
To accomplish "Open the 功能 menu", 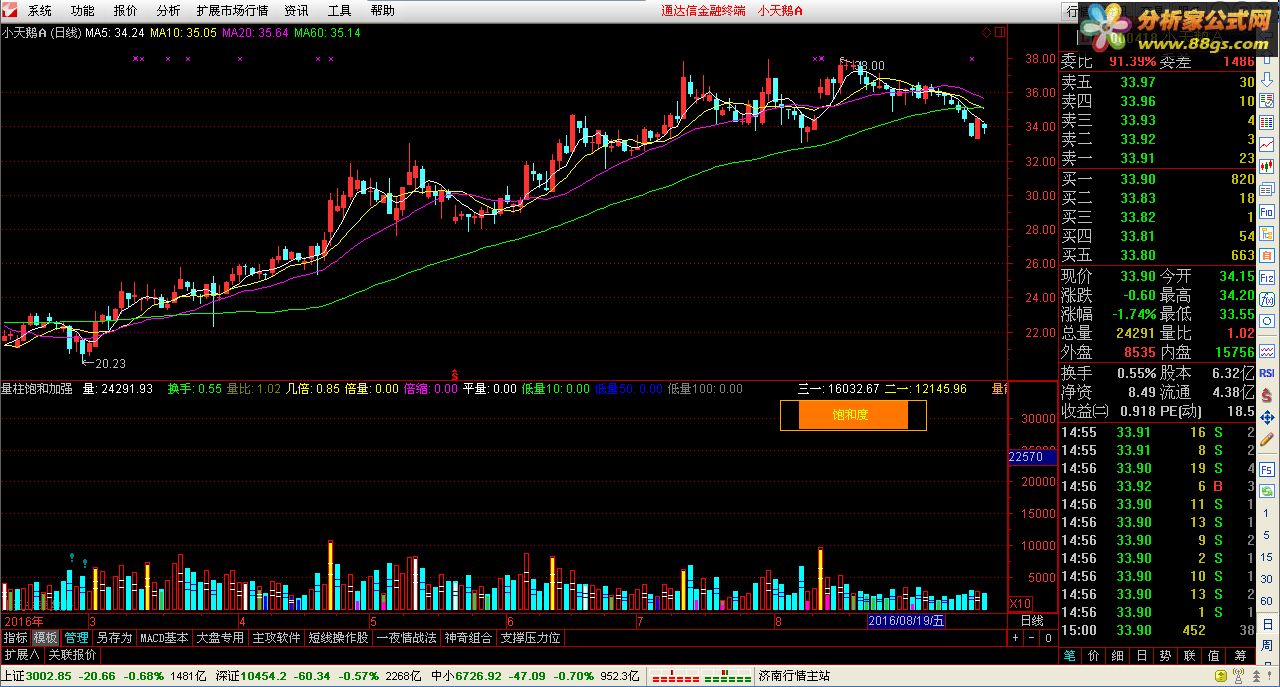I will 83,11.
